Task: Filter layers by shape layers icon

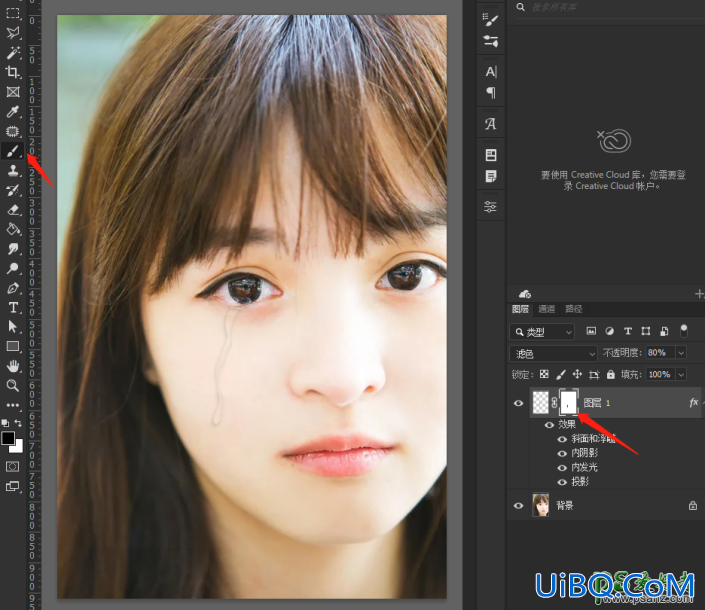Action: (x=646, y=331)
